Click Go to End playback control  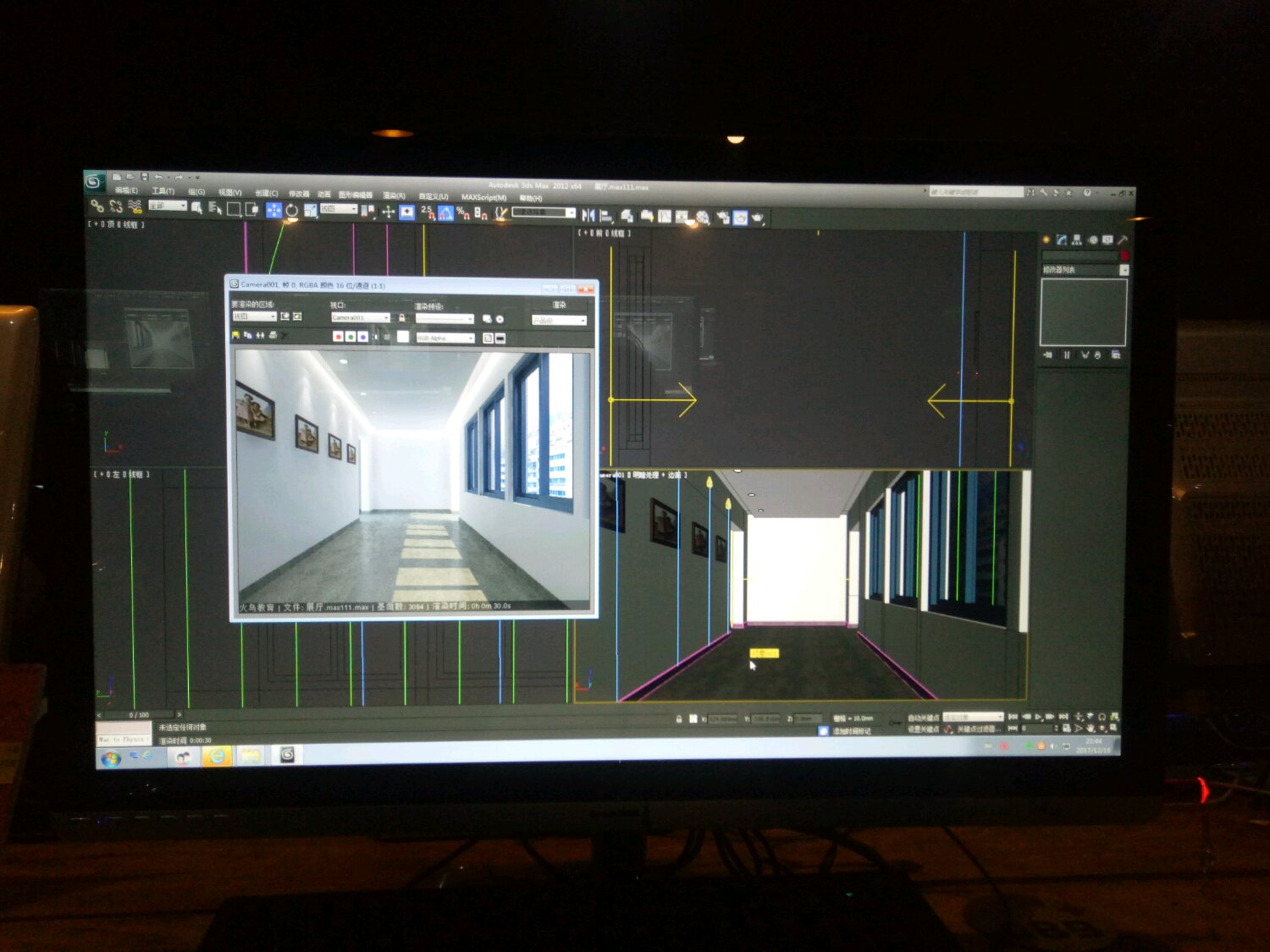pos(1063,717)
